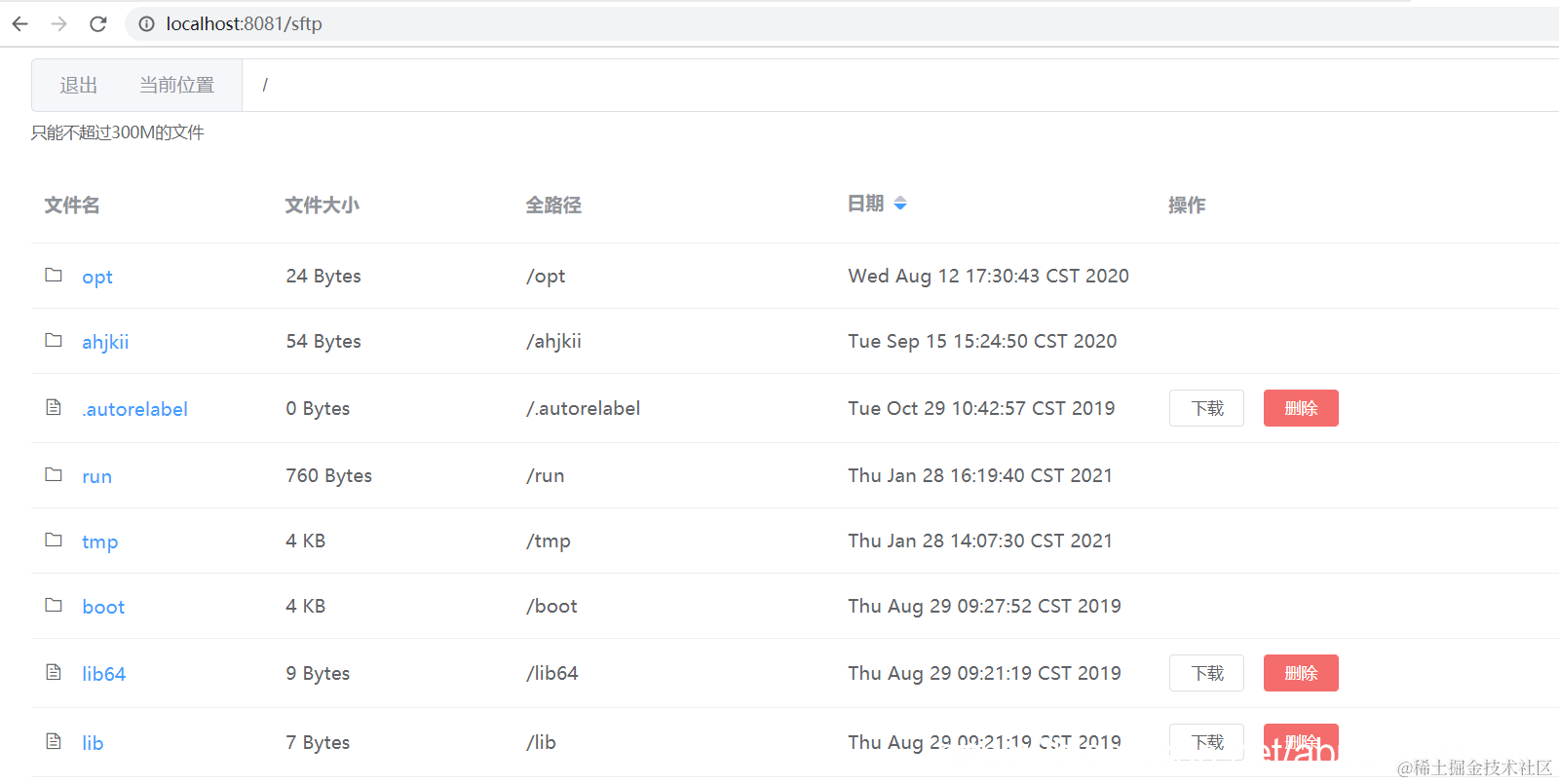Image resolution: width=1559 pixels, height=784 pixels.
Task: Click the 全路径 column header
Action: click(553, 205)
